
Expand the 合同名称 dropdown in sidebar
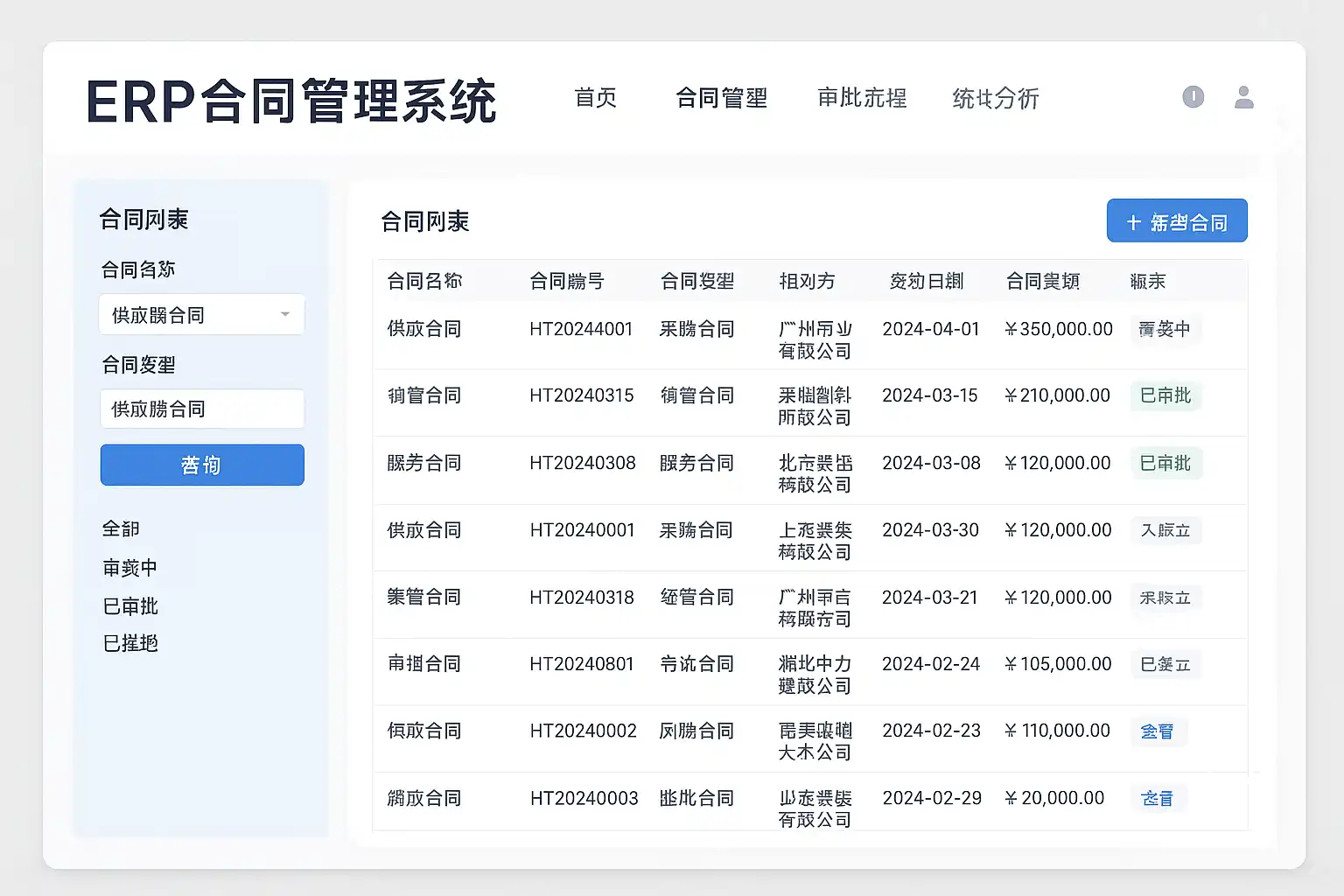[201, 315]
